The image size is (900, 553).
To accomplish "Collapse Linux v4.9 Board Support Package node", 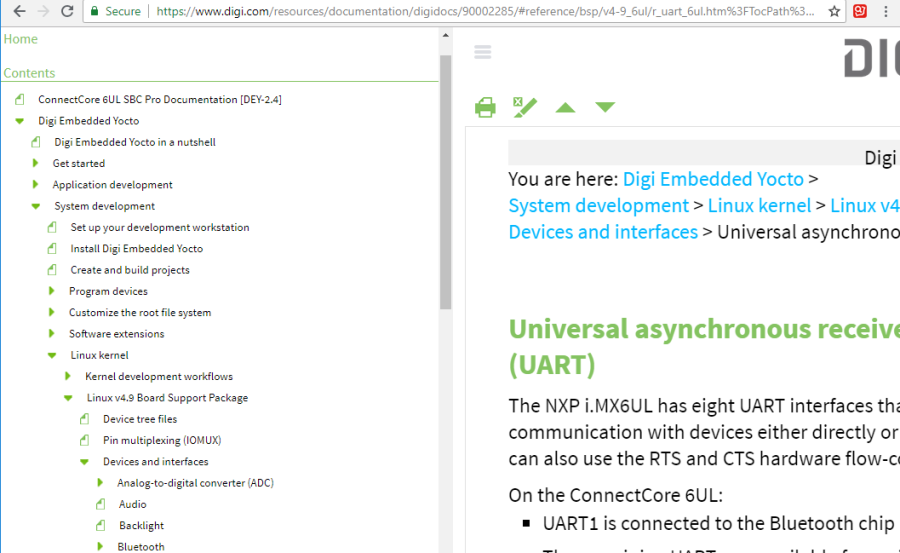I will tap(68, 398).
